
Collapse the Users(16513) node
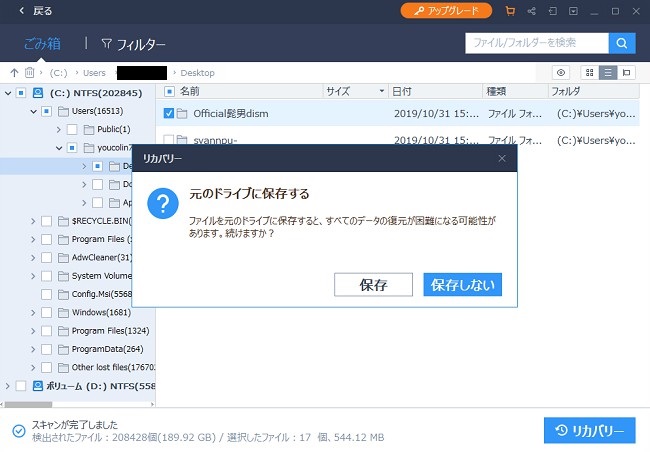(x=34, y=111)
